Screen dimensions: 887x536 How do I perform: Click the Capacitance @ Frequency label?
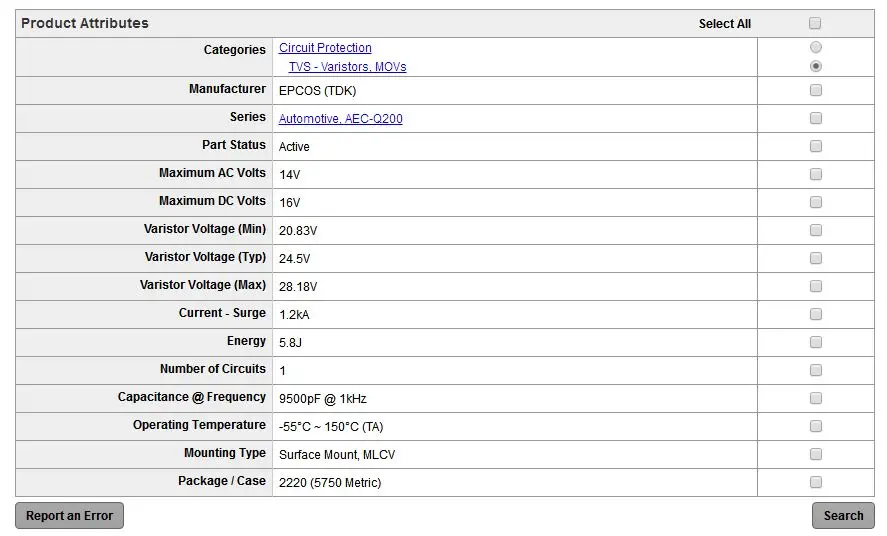(x=192, y=397)
